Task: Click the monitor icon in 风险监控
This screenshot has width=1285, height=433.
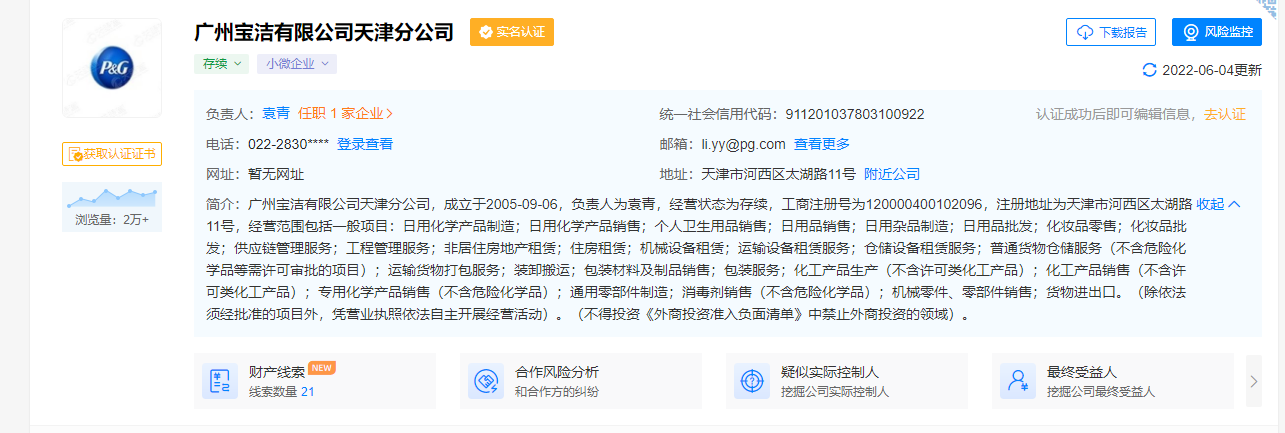Action: (1191, 32)
